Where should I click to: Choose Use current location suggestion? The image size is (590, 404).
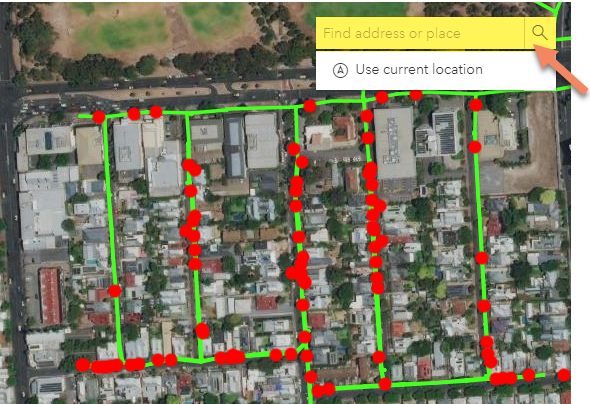click(x=435, y=70)
